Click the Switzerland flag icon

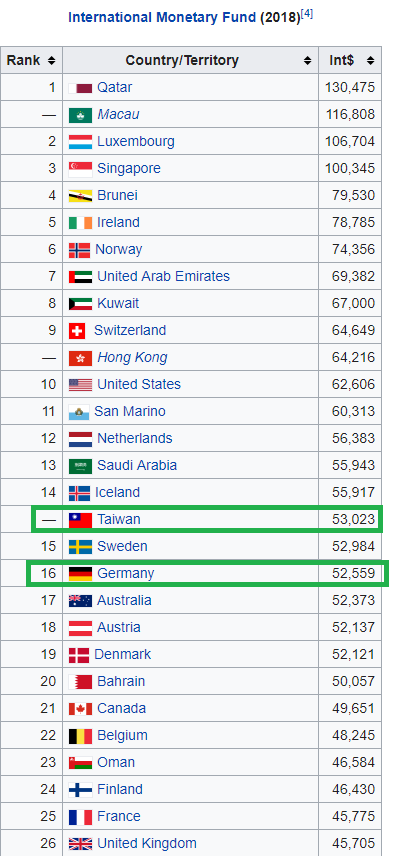77,331
